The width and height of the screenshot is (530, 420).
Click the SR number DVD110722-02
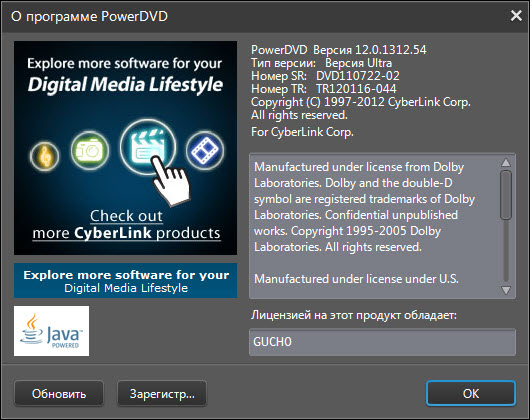358,76
